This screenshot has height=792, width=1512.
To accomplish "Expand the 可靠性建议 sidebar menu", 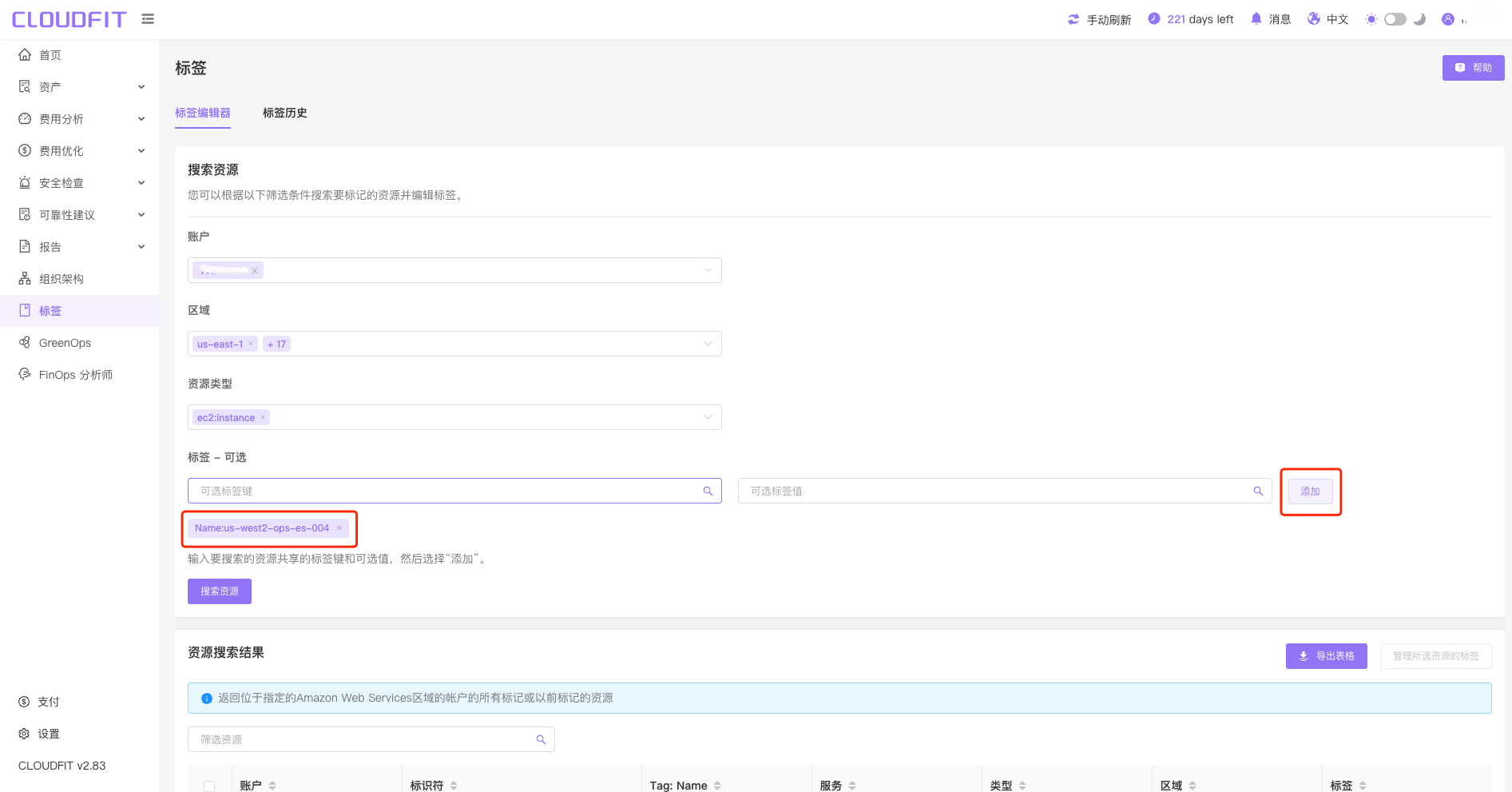I will coord(141,214).
